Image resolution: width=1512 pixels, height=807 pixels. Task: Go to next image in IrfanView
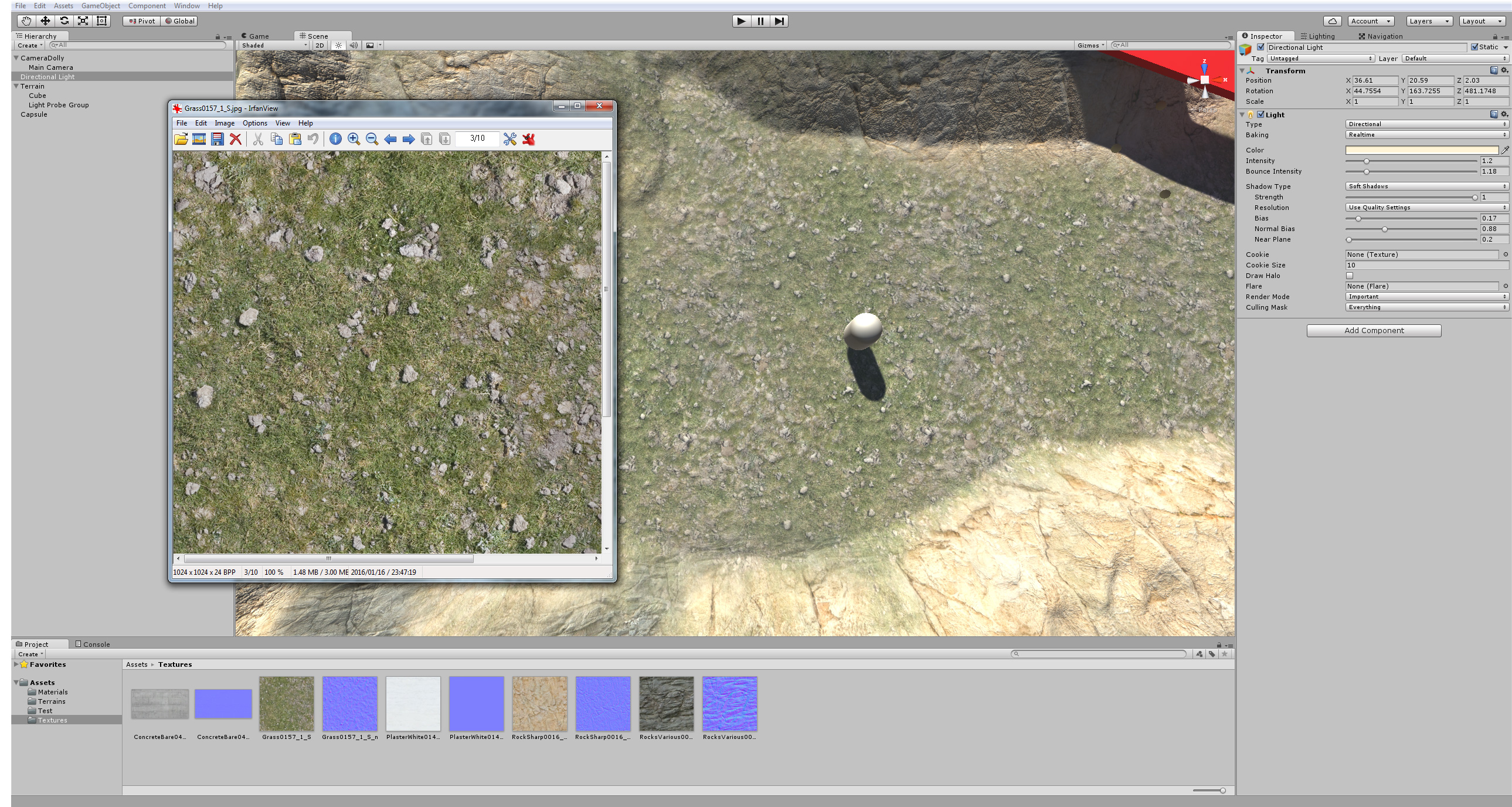pos(409,139)
